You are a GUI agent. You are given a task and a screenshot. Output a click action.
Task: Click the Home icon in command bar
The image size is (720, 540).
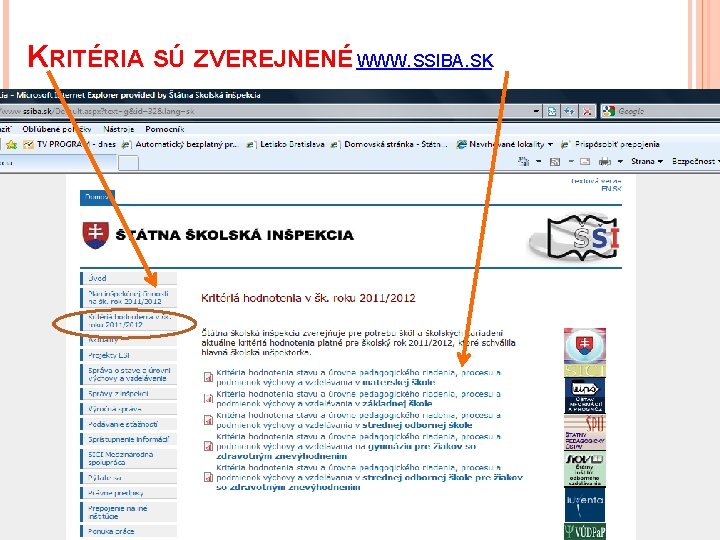(x=523, y=161)
